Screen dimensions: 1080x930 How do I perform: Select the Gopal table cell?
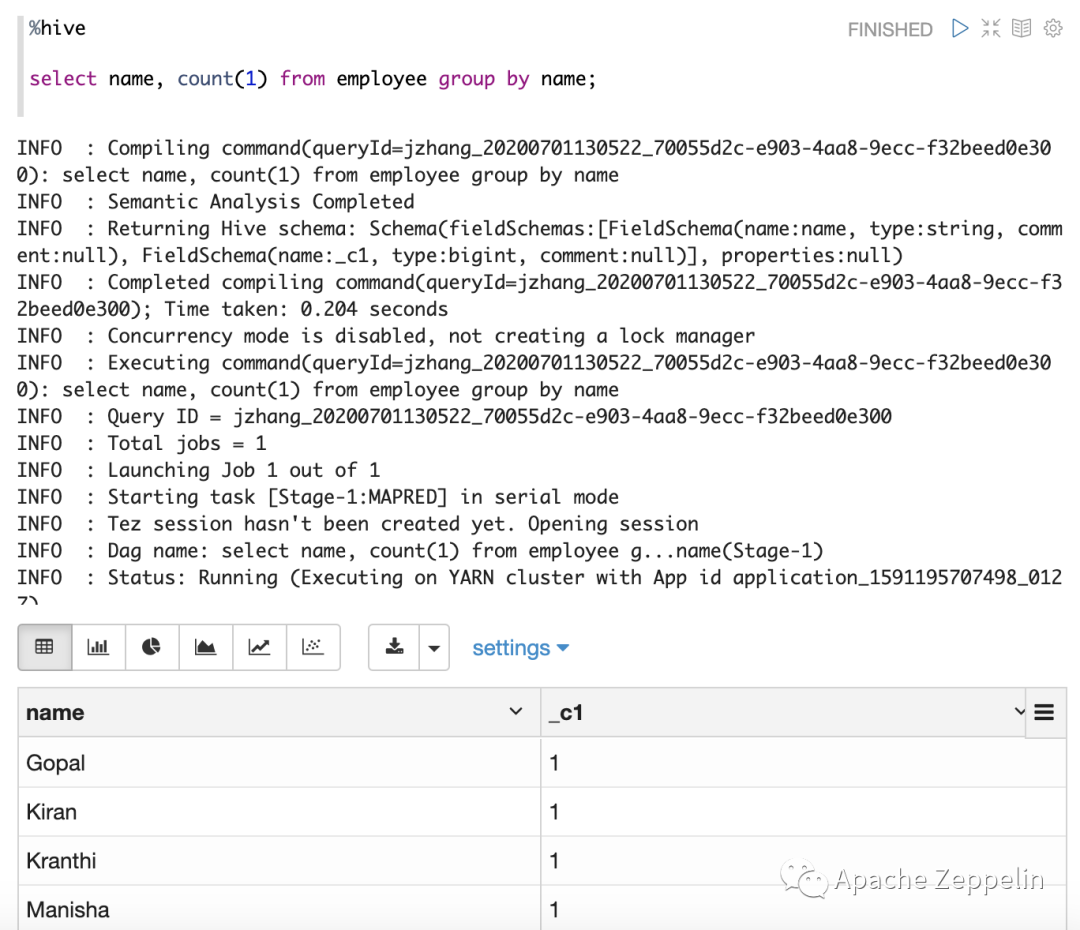pos(56,763)
